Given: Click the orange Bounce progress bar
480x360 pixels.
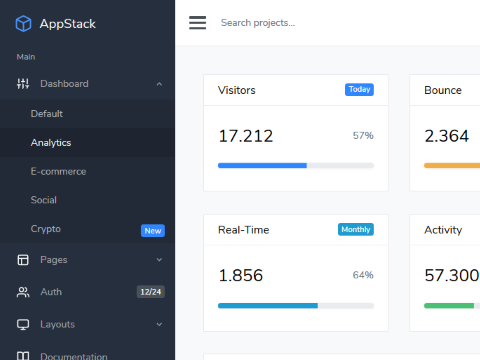Looking at the screenshot, I should (x=452, y=166).
